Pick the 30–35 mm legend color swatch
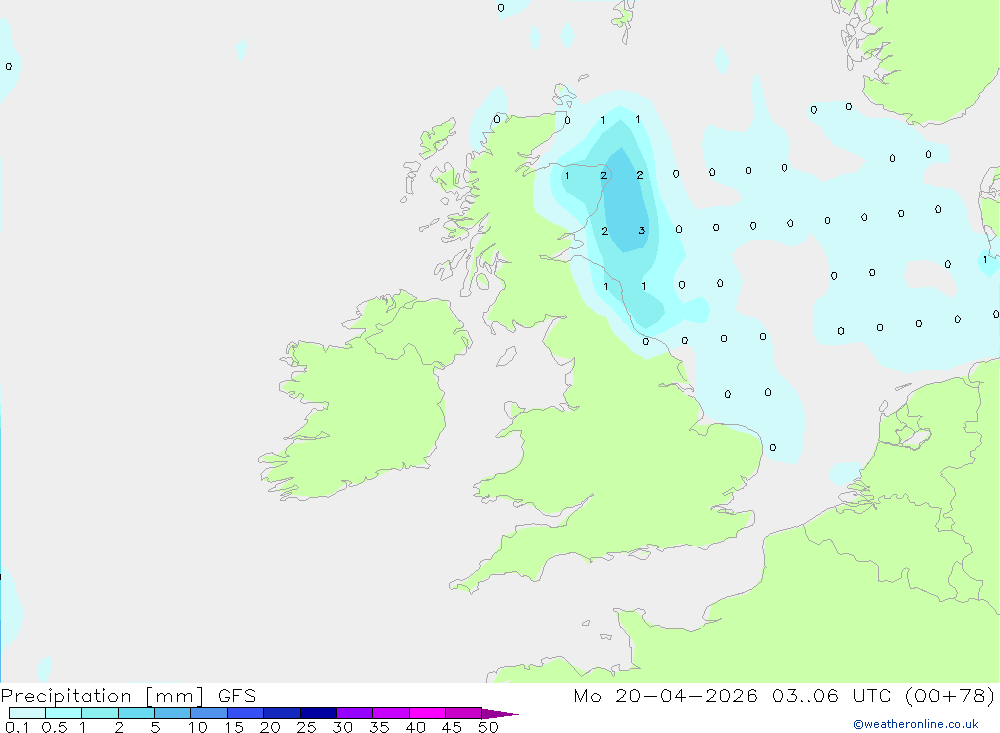 point(355,713)
